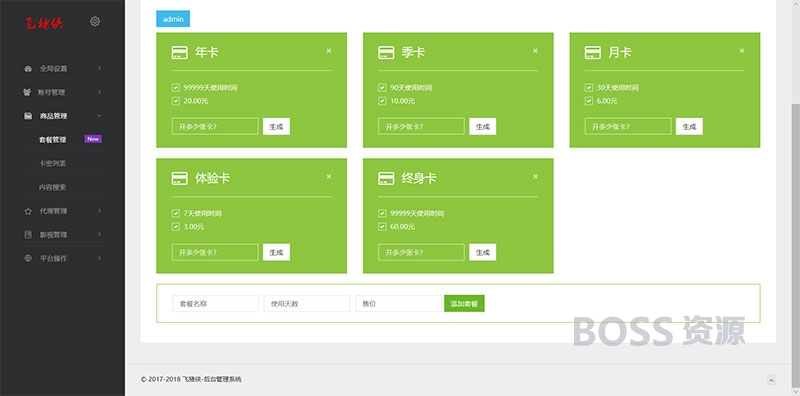Image resolution: width=800 pixels, height=396 pixels.
Task: Click 生成 button on the 体验卡 card
Action: [x=277, y=252]
